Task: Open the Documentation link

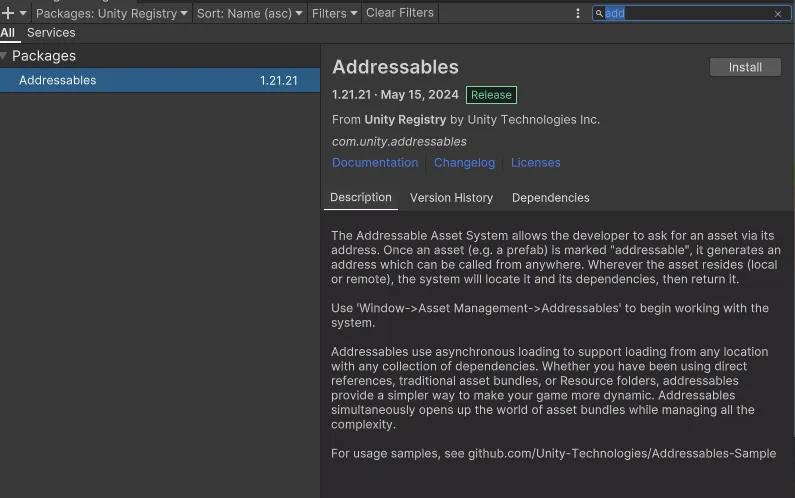Action: click(x=375, y=163)
